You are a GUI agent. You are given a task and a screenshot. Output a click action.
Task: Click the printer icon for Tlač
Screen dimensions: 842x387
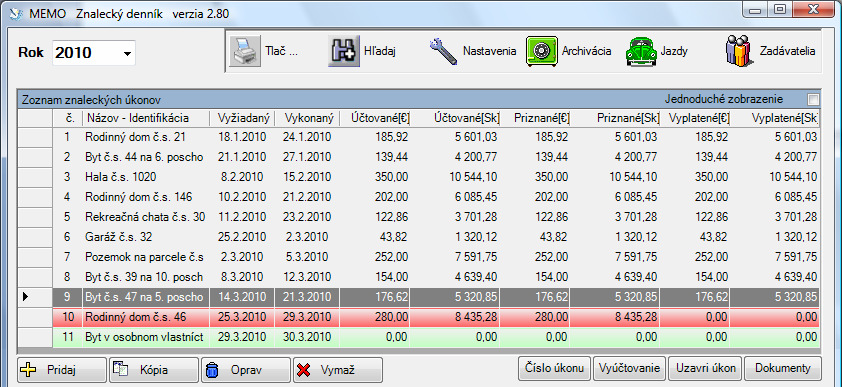coord(245,52)
